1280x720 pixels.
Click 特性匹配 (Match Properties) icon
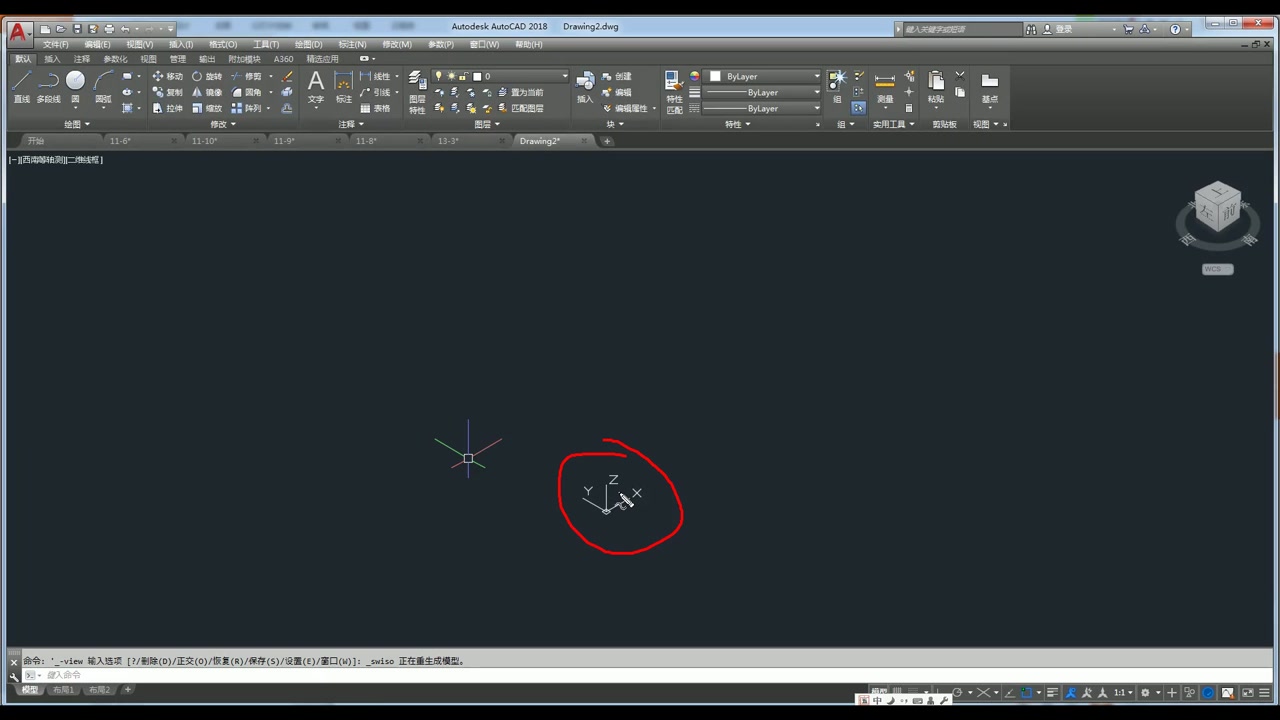pos(675,92)
